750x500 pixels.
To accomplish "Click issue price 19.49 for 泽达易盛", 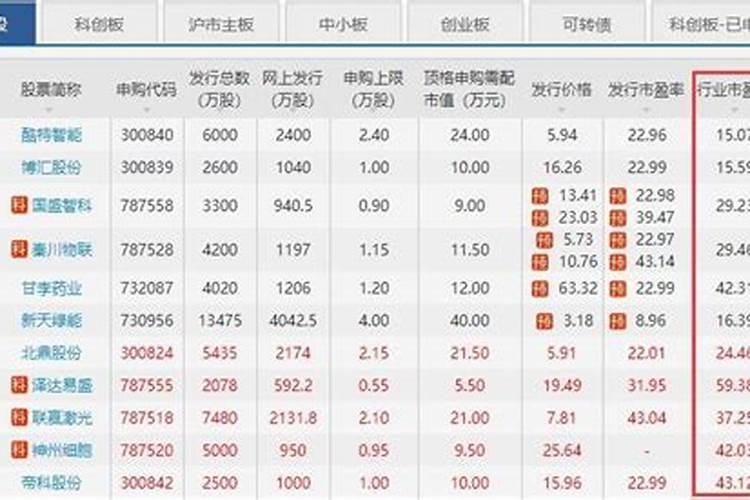I will pos(562,385).
